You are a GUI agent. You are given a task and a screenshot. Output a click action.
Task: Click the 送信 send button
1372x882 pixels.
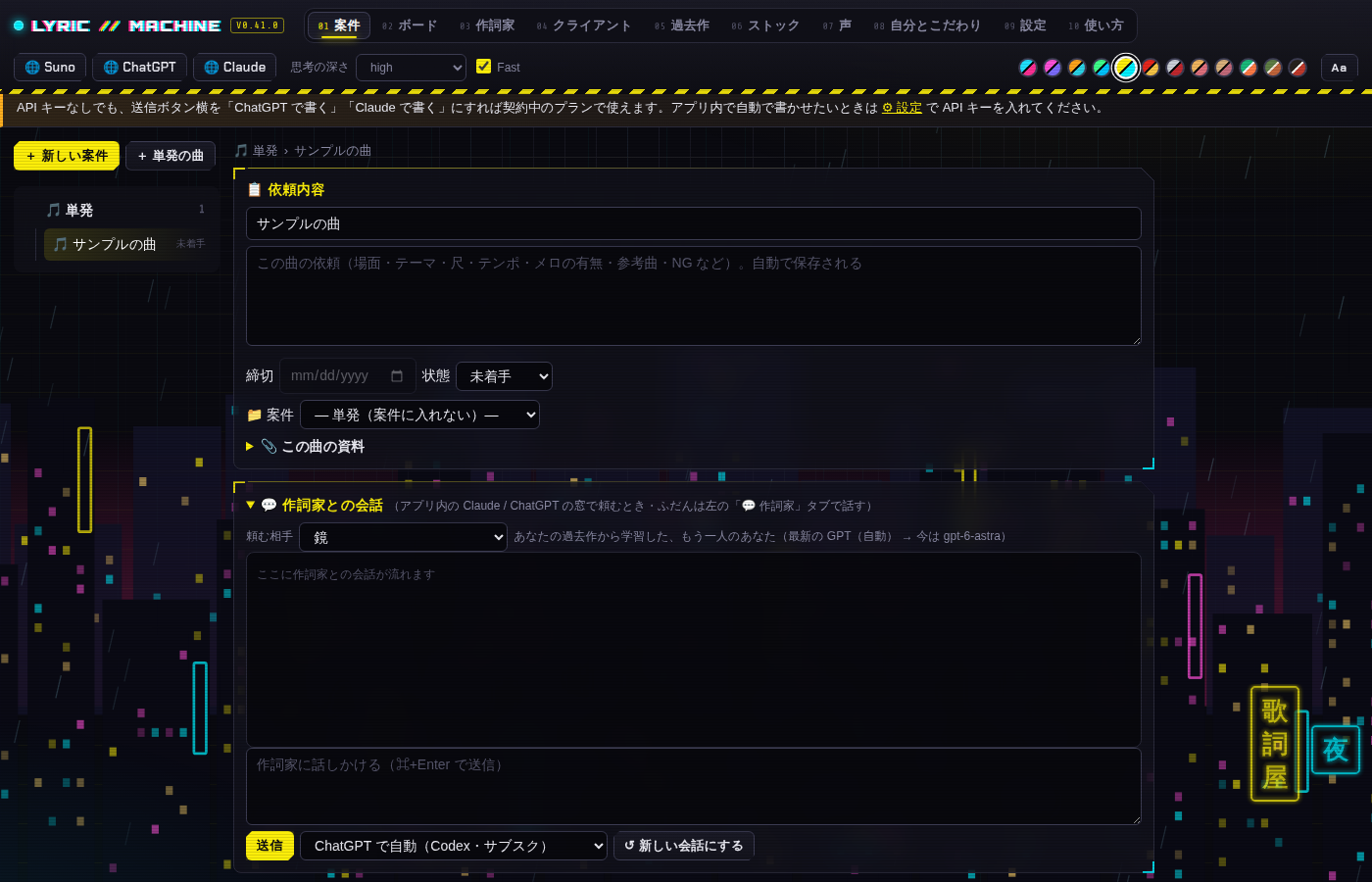pos(269,846)
